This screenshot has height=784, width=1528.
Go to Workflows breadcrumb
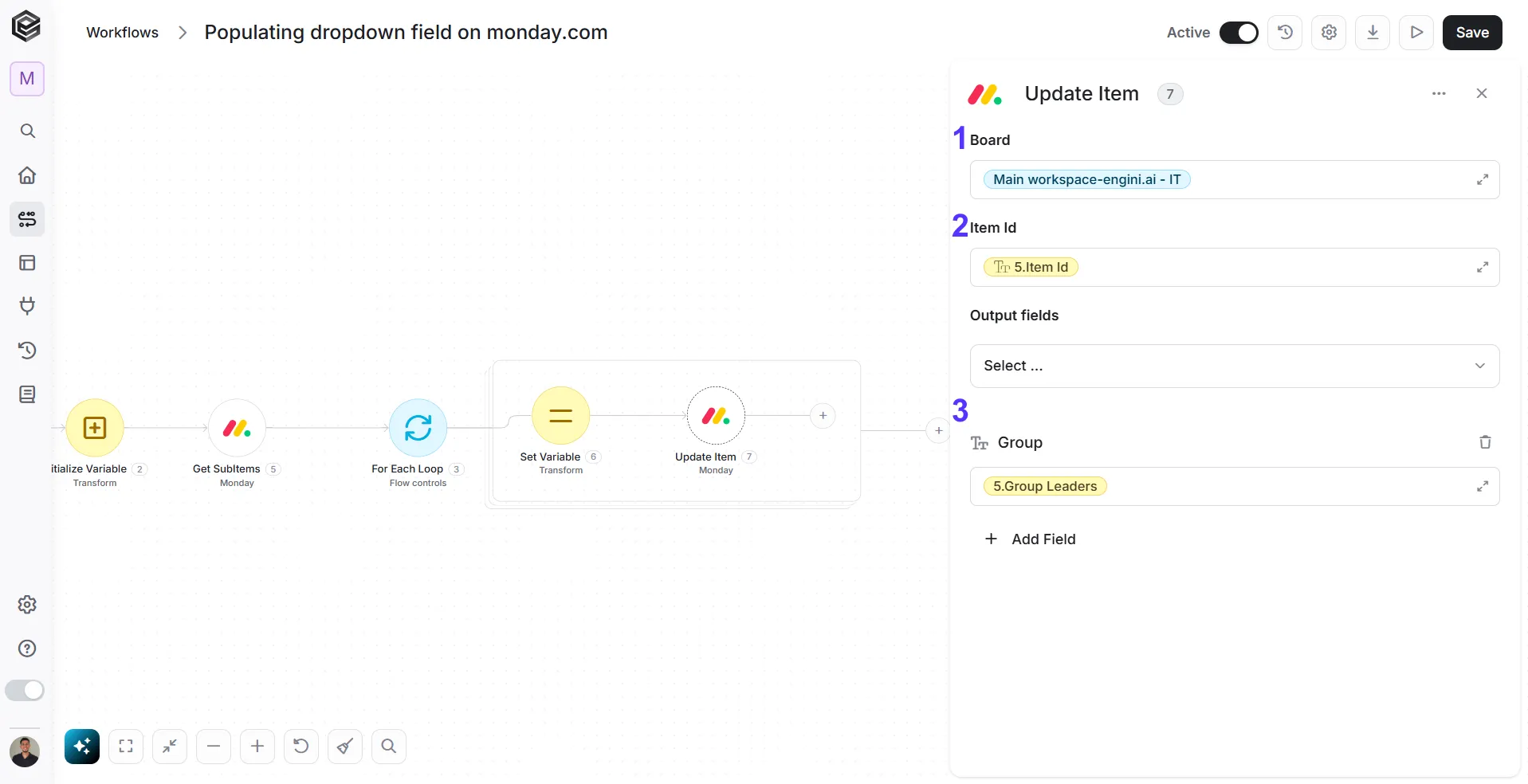point(122,33)
